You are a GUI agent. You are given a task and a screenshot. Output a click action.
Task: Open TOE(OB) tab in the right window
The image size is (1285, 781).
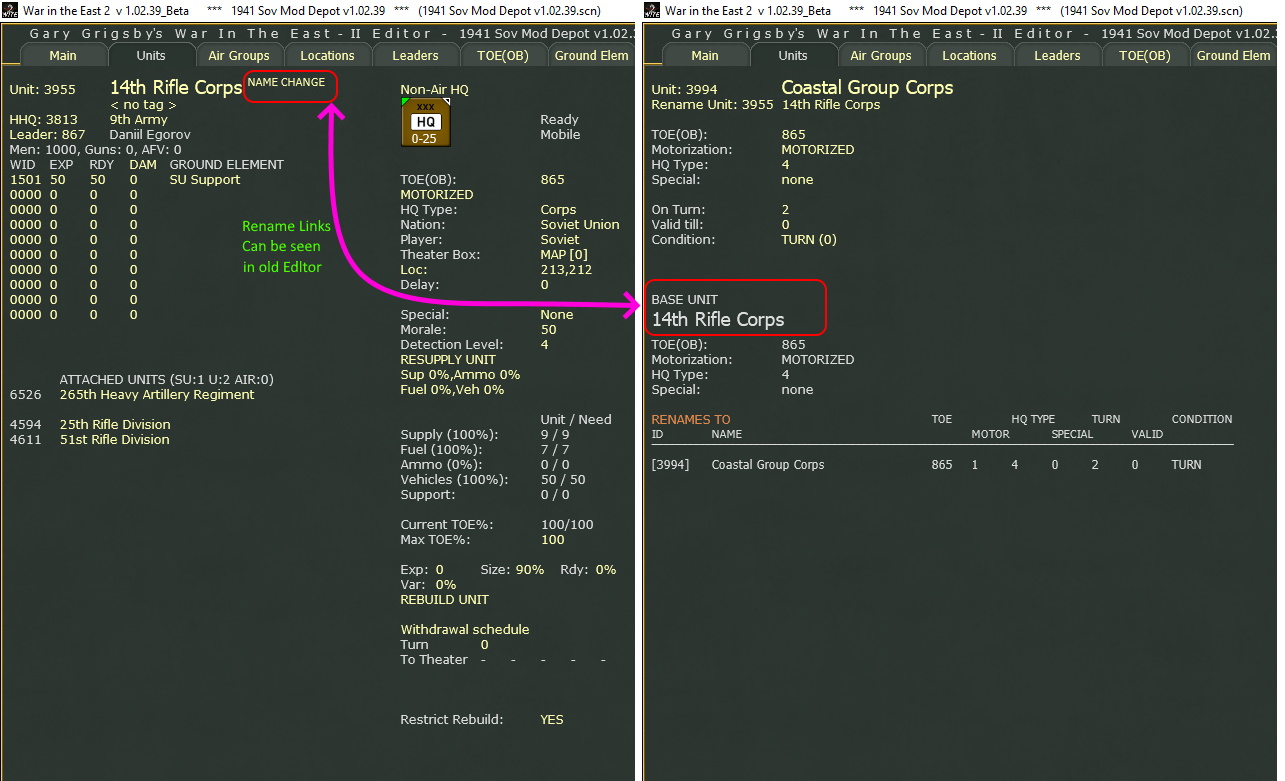(x=1145, y=56)
